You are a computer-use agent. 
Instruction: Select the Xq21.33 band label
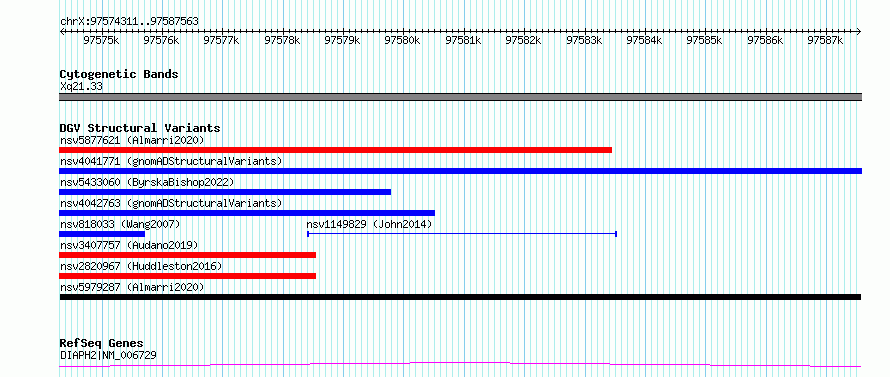coord(81,87)
